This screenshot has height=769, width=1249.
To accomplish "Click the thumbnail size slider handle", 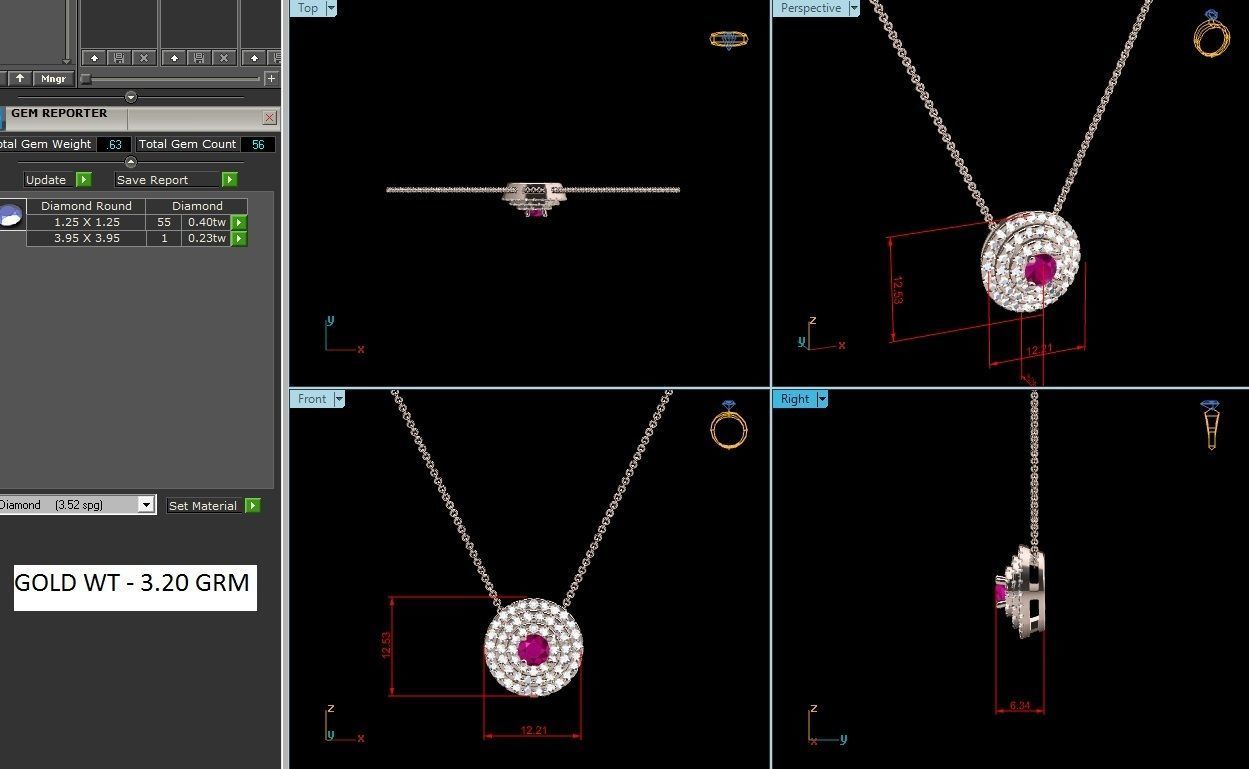I will point(86,78).
